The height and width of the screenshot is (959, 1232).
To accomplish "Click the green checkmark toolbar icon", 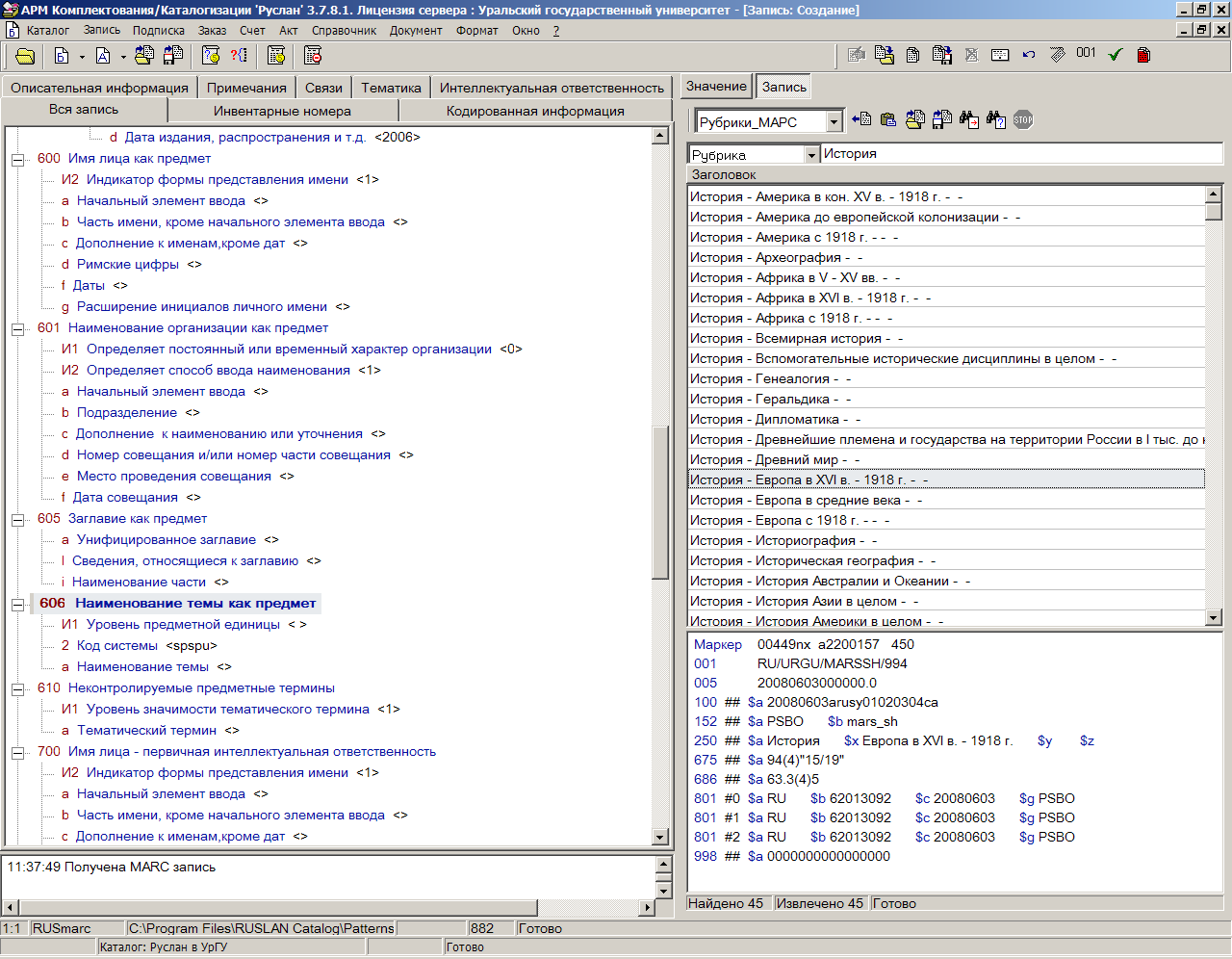I will pyautogui.click(x=1116, y=55).
